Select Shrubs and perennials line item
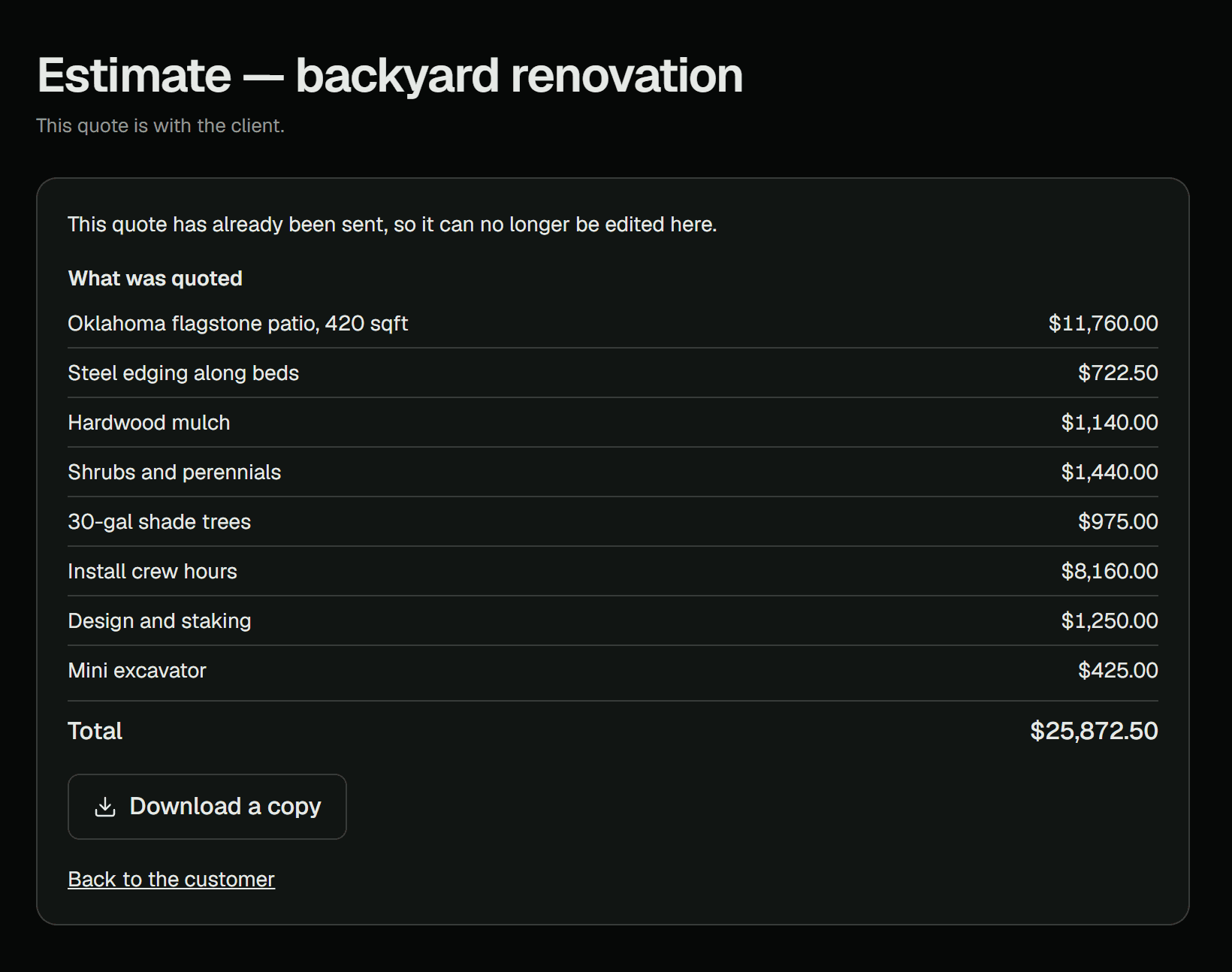The width and height of the screenshot is (1232, 972). tap(613, 472)
